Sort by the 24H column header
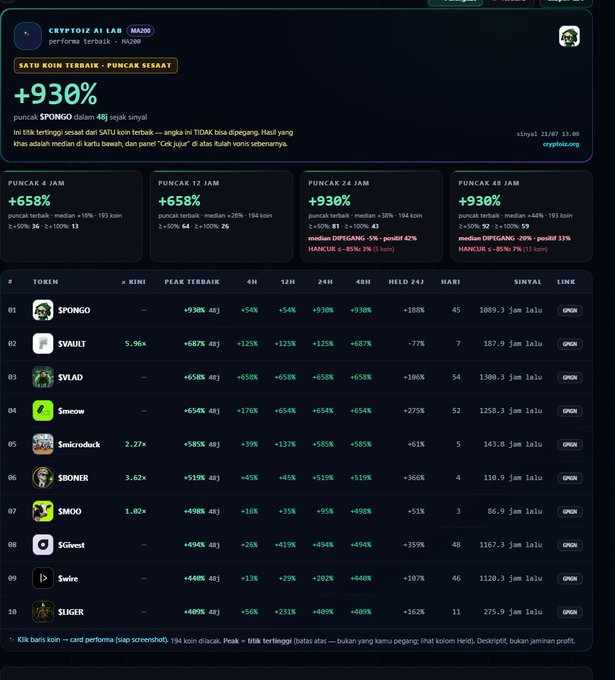This screenshot has width=615, height=680. tap(325, 282)
